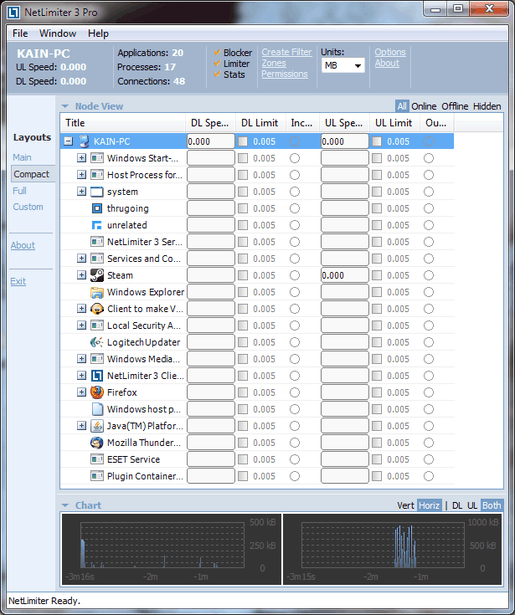The height and width of the screenshot is (615, 515).
Task: Click the Steam application icon
Action: (x=97, y=275)
